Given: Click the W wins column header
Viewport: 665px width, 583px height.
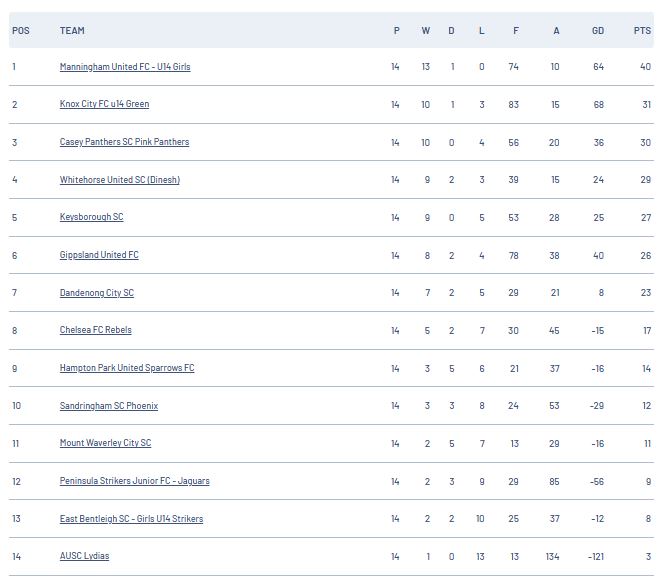Looking at the screenshot, I should pyautogui.click(x=426, y=31).
